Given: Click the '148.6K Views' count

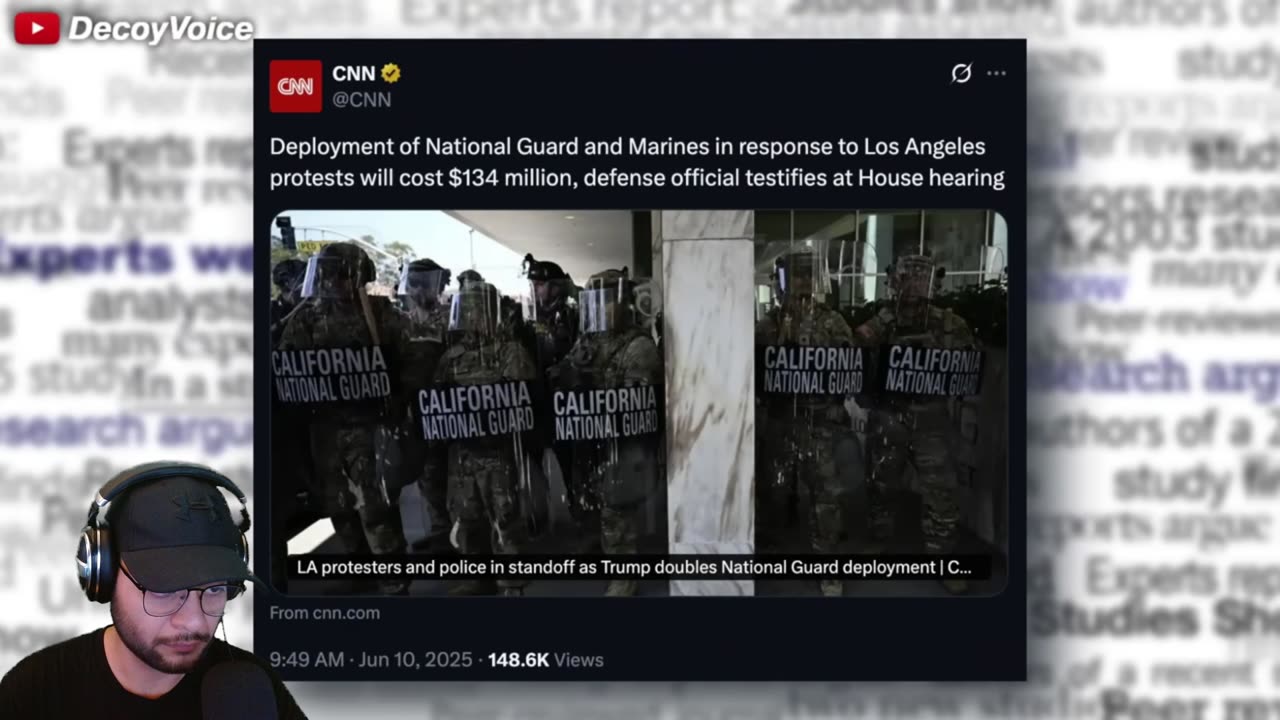Looking at the screenshot, I should 546,660.
